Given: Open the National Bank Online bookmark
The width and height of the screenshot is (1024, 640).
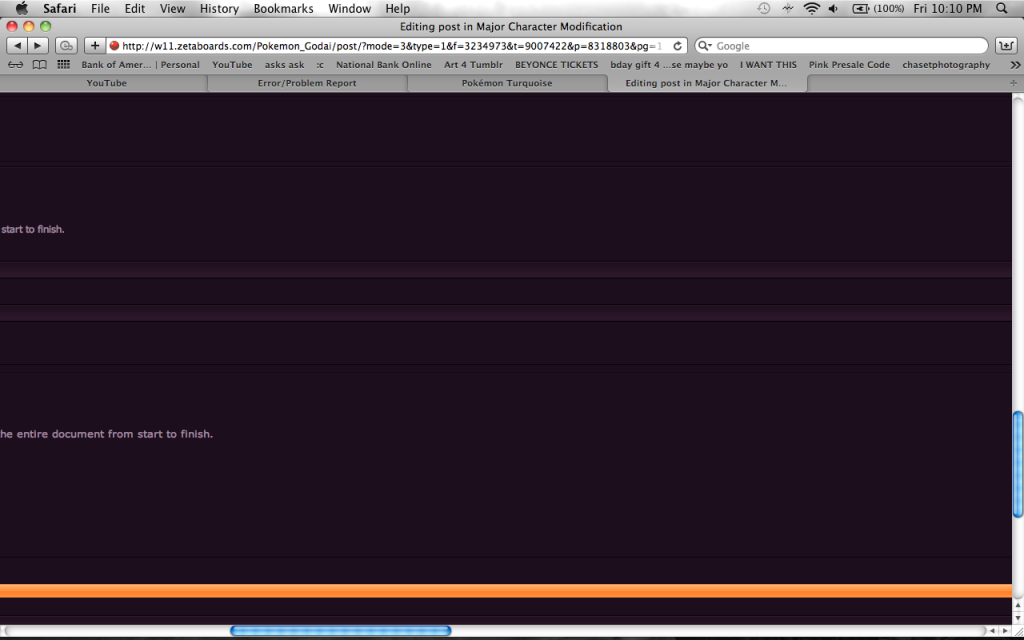Looking at the screenshot, I should coord(383,65).
